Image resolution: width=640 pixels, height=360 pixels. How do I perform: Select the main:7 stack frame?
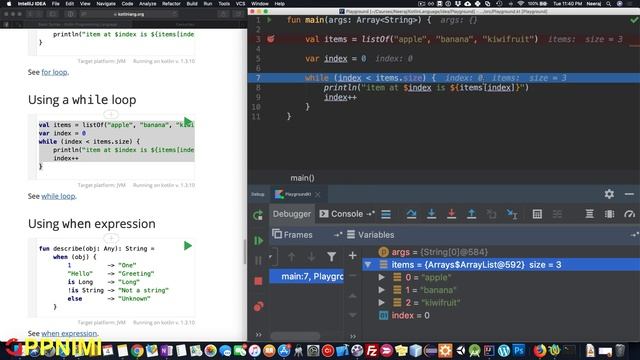click(x=307, y=277)
